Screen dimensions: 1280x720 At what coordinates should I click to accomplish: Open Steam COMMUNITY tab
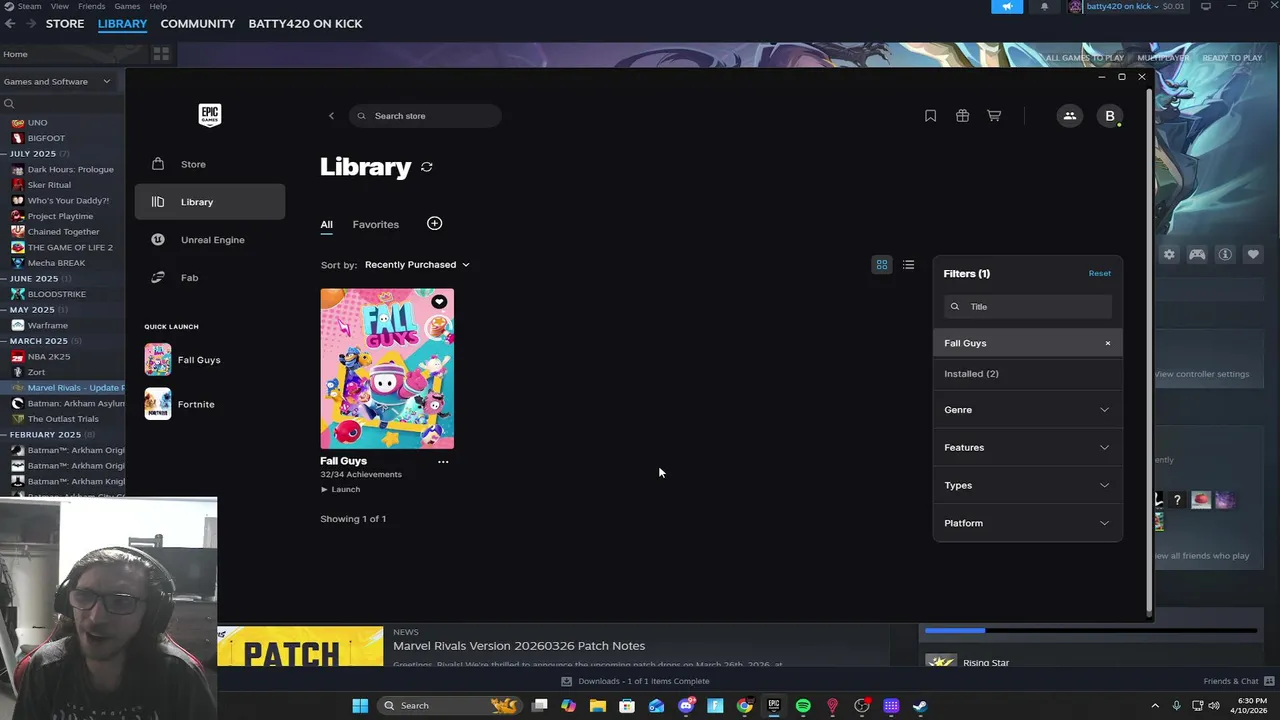point(198,23)
